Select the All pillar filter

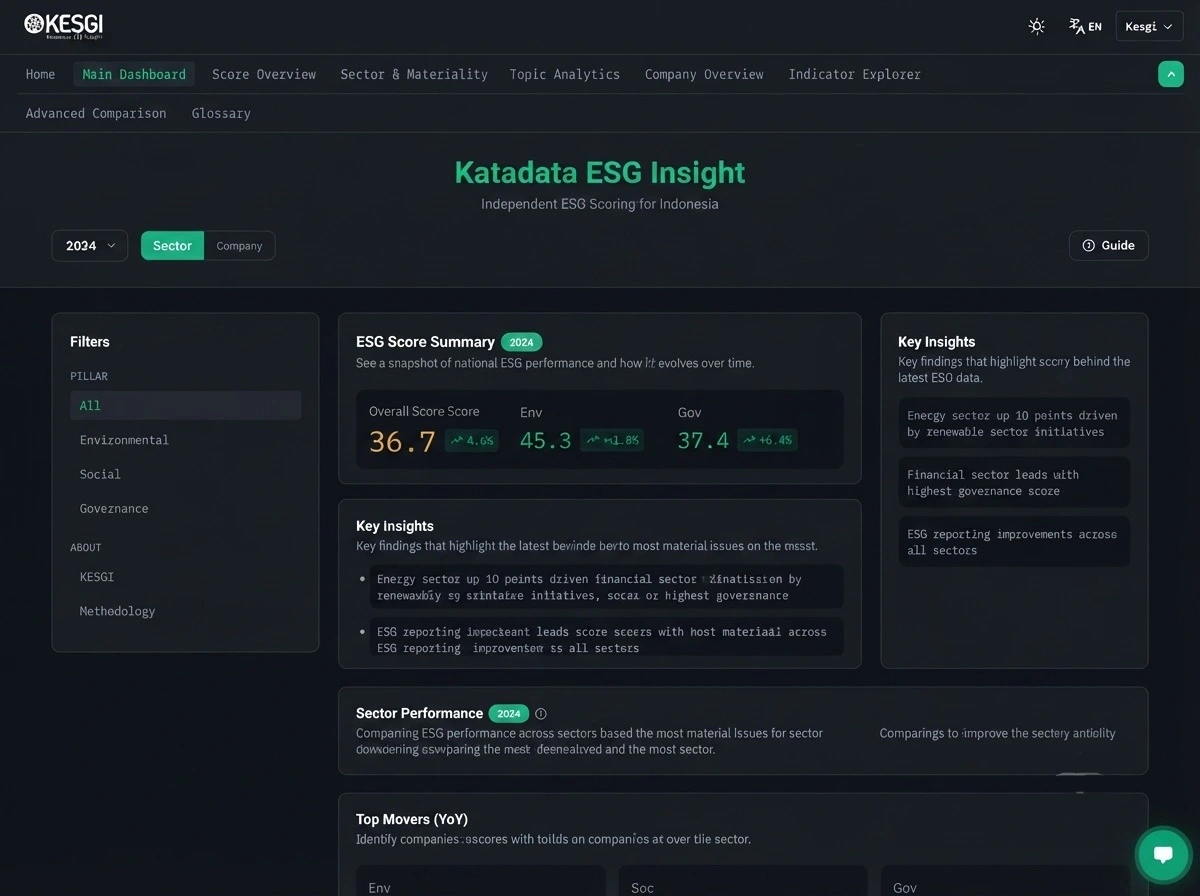[x=186, y=405]
